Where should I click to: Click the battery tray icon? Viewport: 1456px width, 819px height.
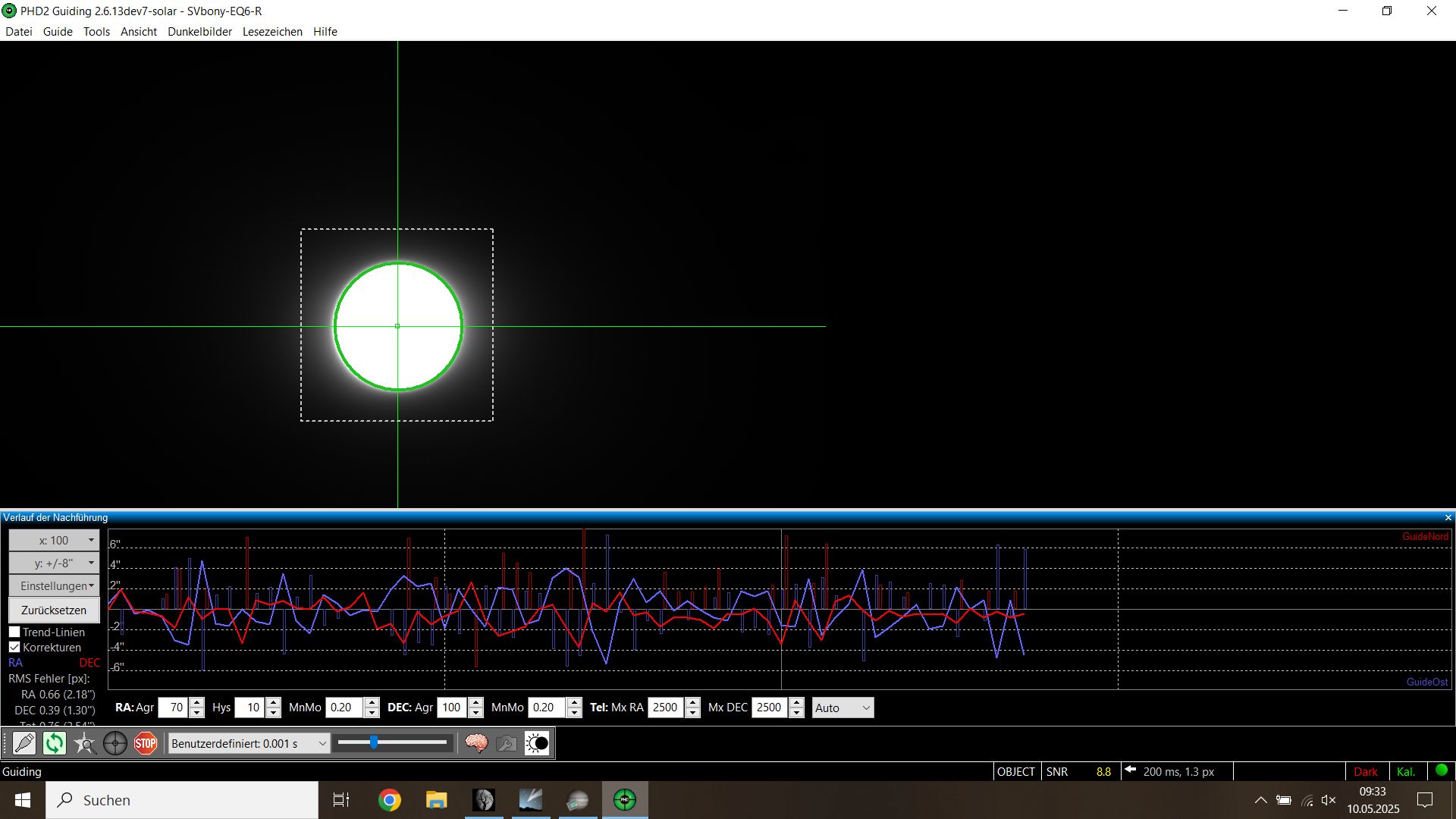[1284, 800]
